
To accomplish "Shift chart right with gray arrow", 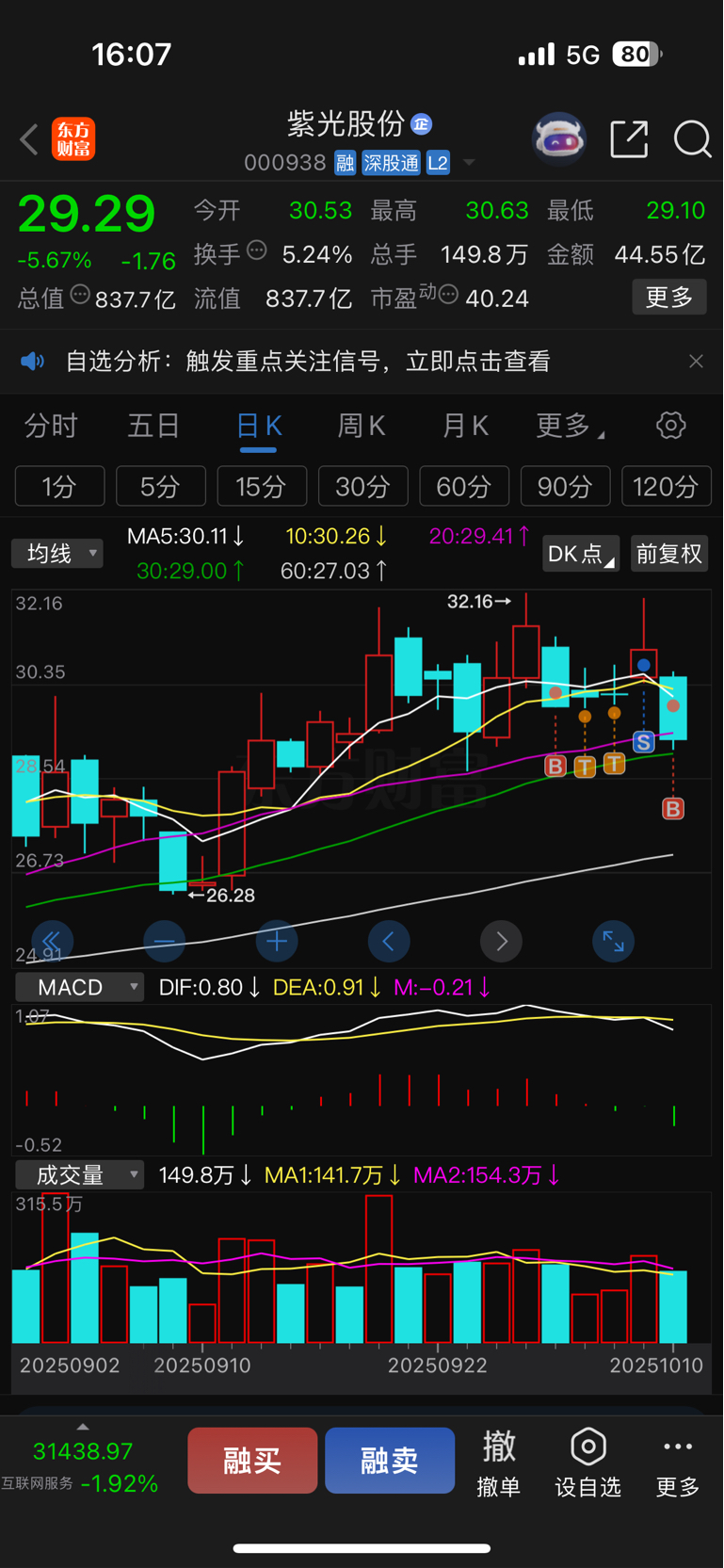I will coord(501,941).
